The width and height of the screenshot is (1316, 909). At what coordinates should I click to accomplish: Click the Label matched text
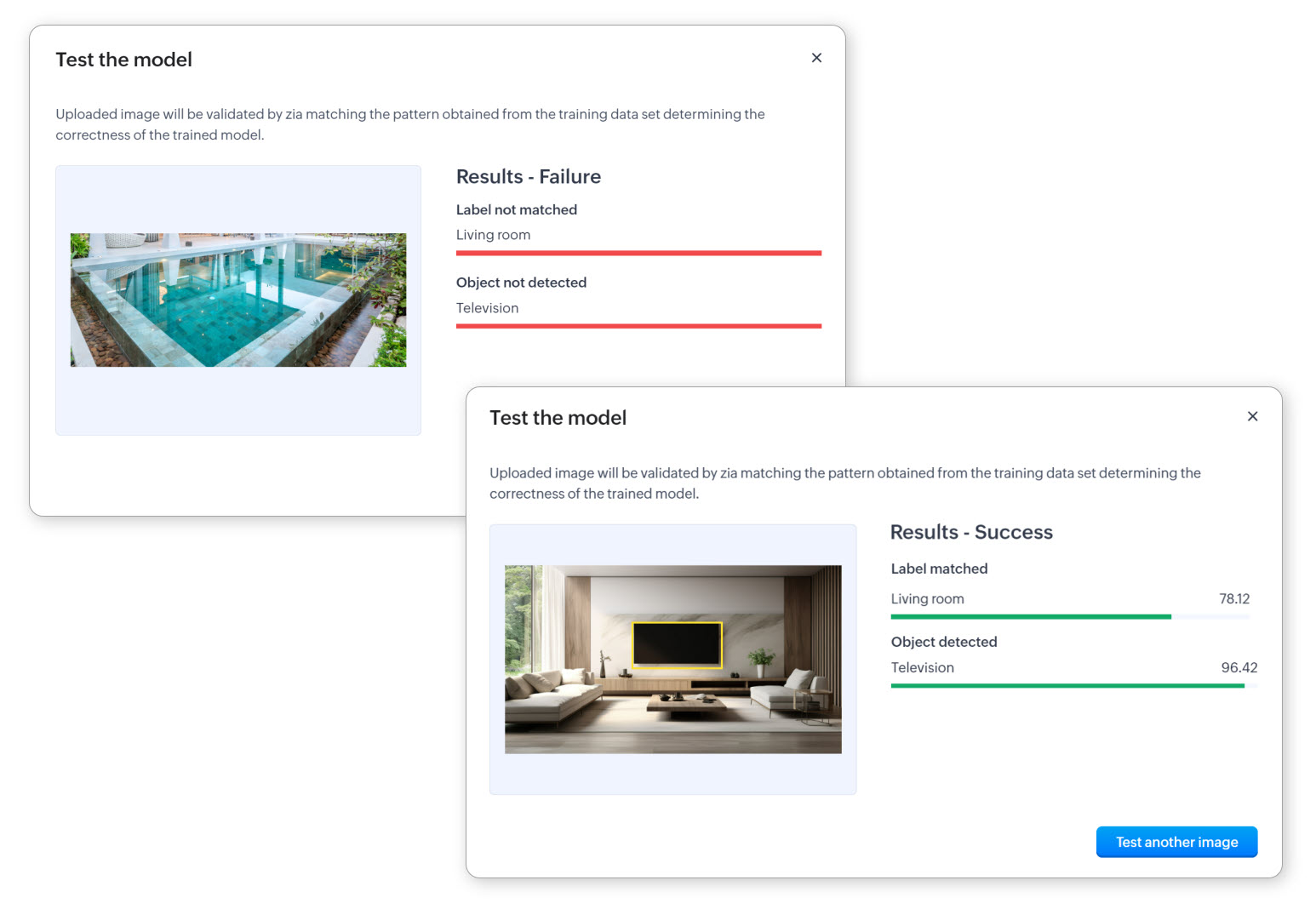(939, 569)
